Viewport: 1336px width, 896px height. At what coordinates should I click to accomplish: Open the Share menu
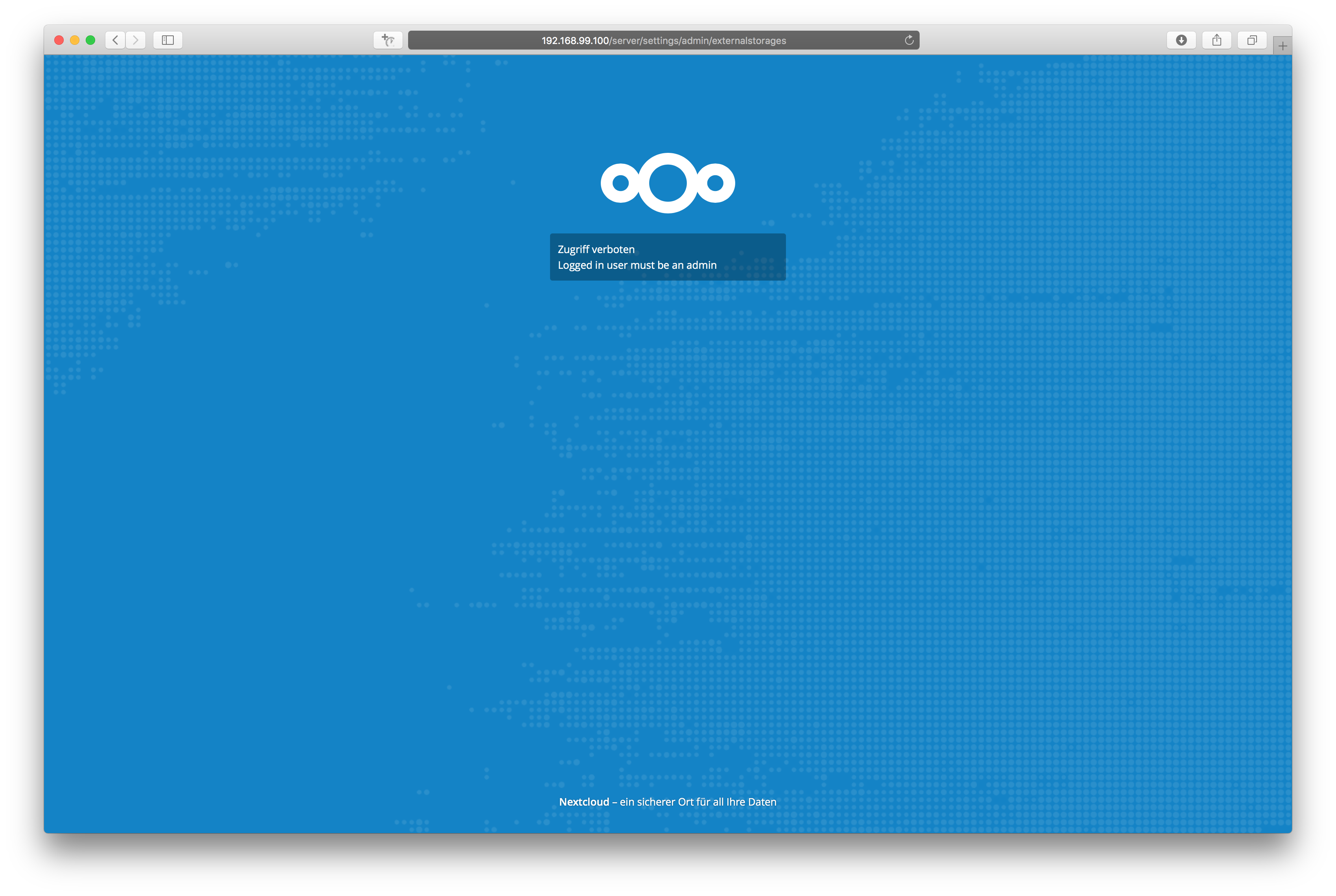(x=1216, y=40)
